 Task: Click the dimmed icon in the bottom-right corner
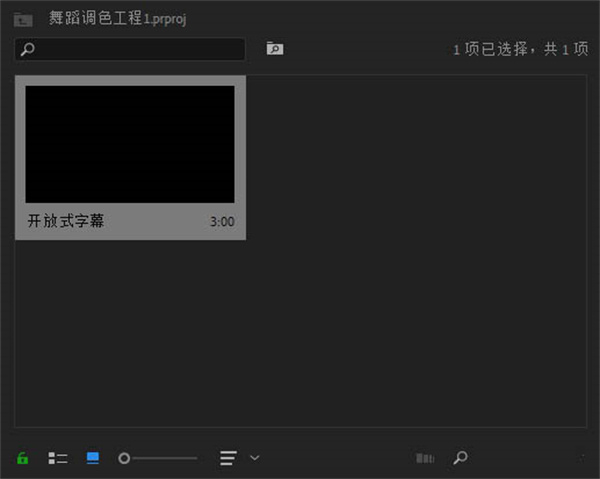582,458
